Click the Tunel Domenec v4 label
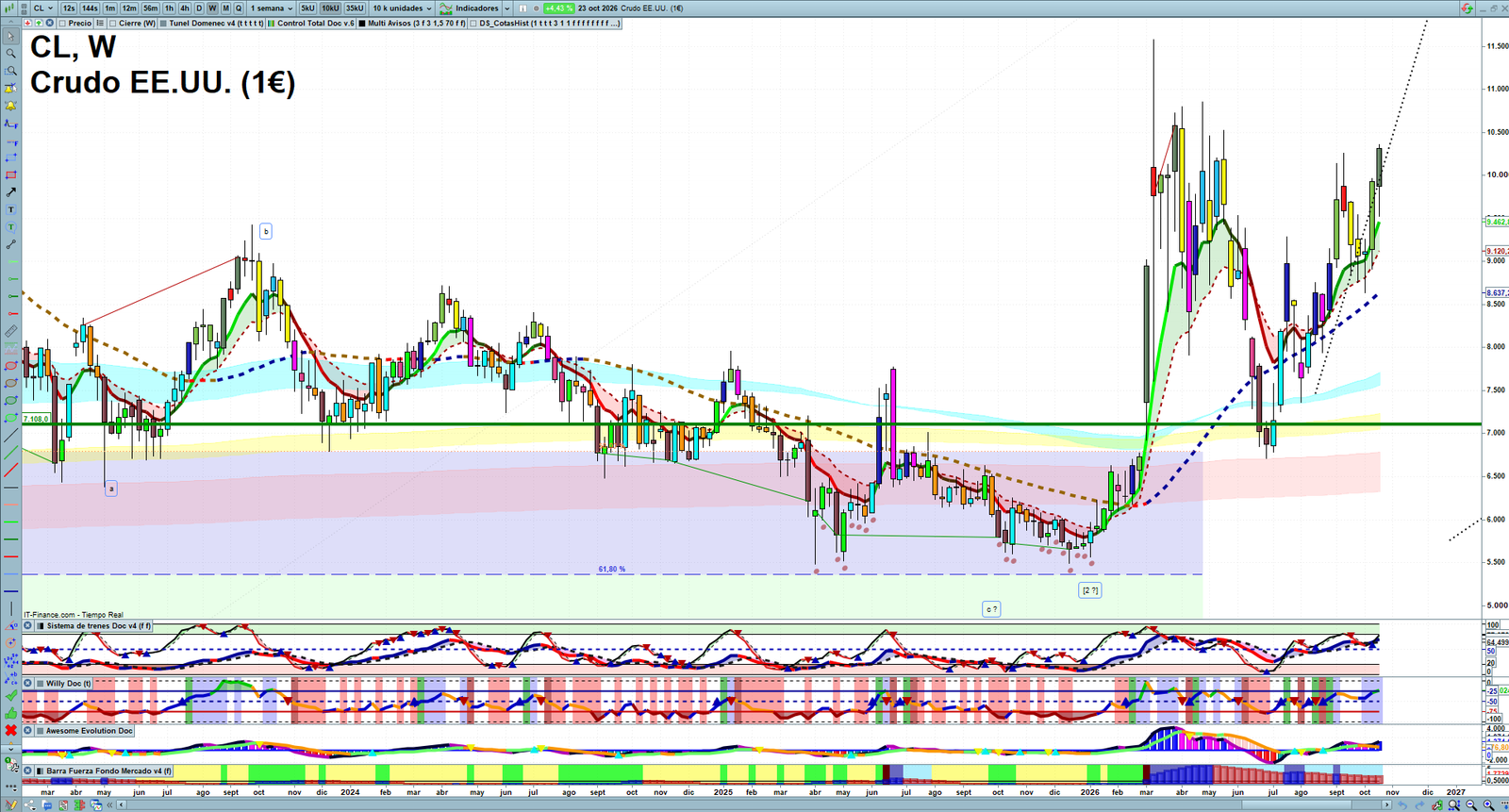Viewport: 1509px width, 812px height. [217, 24]
